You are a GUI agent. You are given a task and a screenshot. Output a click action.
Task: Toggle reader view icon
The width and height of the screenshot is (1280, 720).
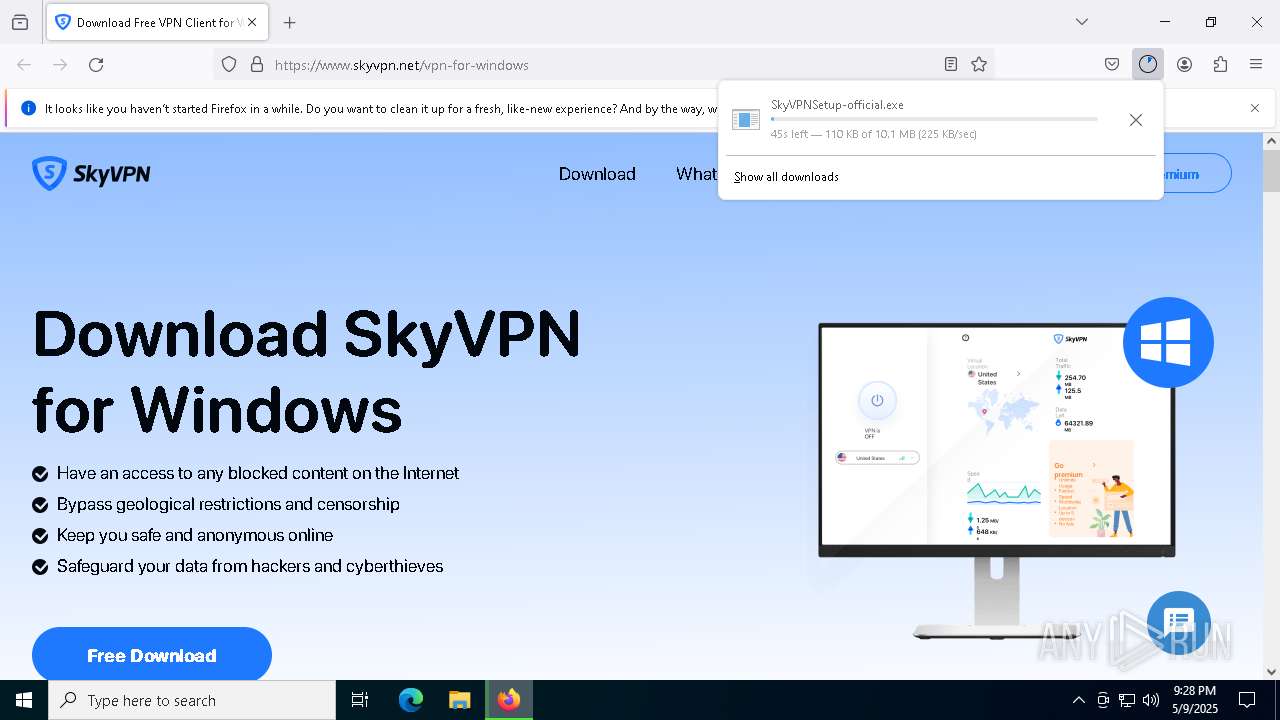tap(951, 65)
